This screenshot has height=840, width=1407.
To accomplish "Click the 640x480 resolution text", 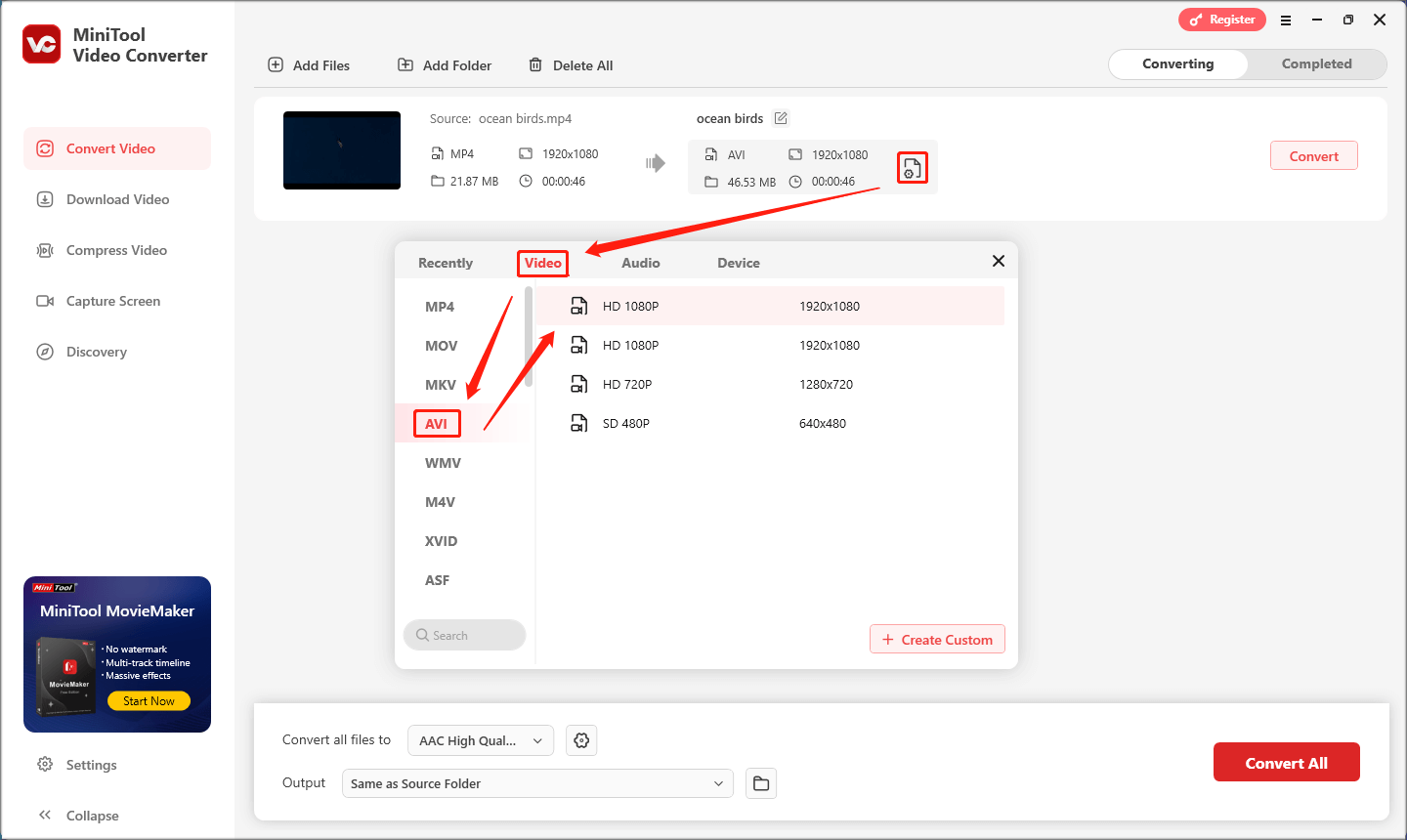I will pos(823,424).
